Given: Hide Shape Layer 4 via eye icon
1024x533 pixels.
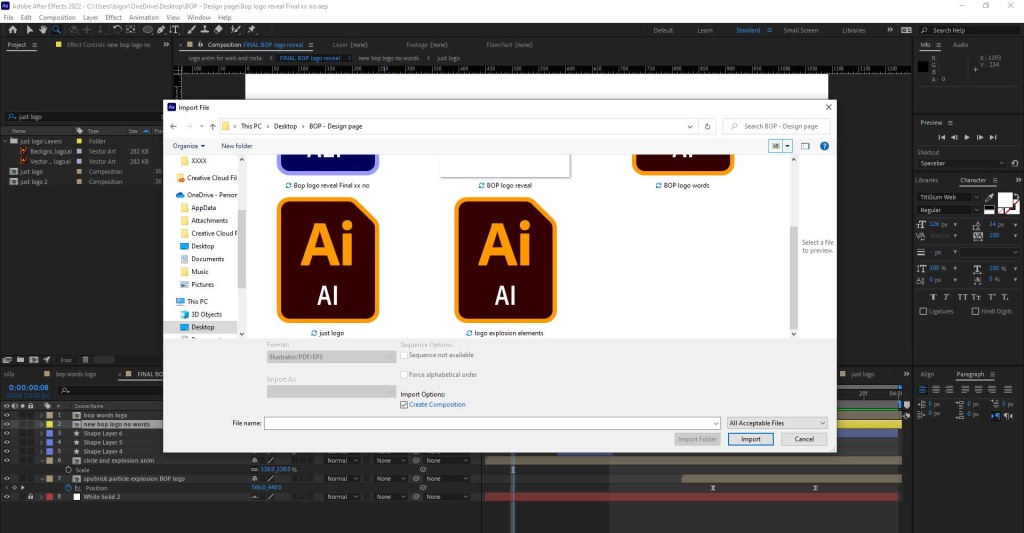Looking at the screenshot, I should click(x=7, y=452).
